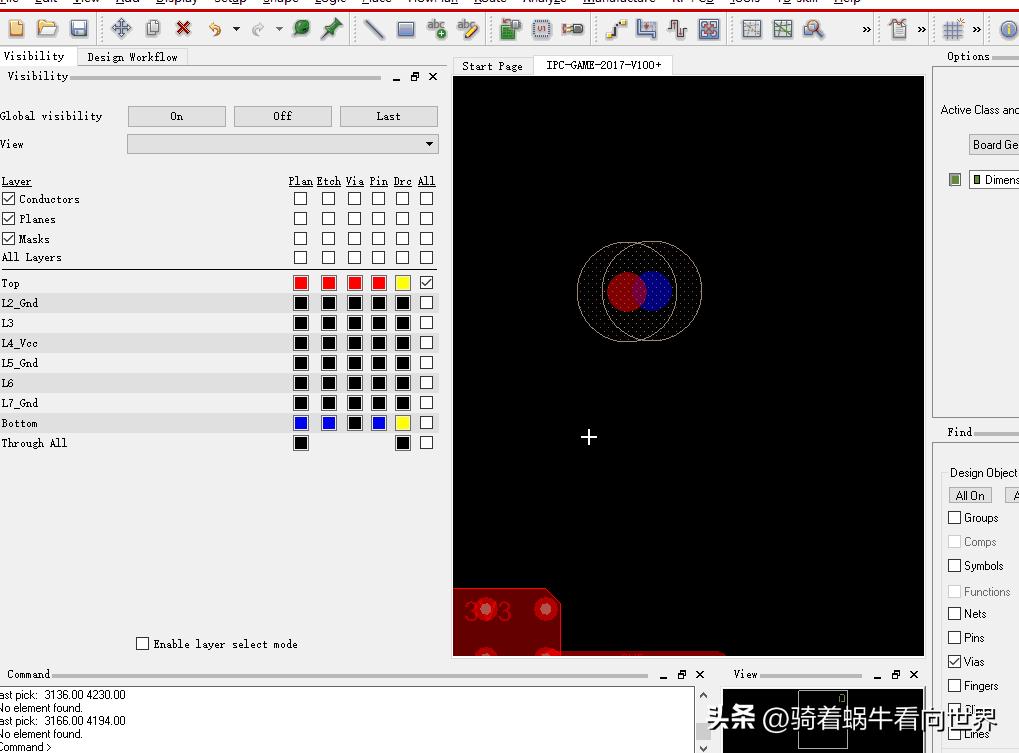Select the Add Connect routing icon

point(615,29)
